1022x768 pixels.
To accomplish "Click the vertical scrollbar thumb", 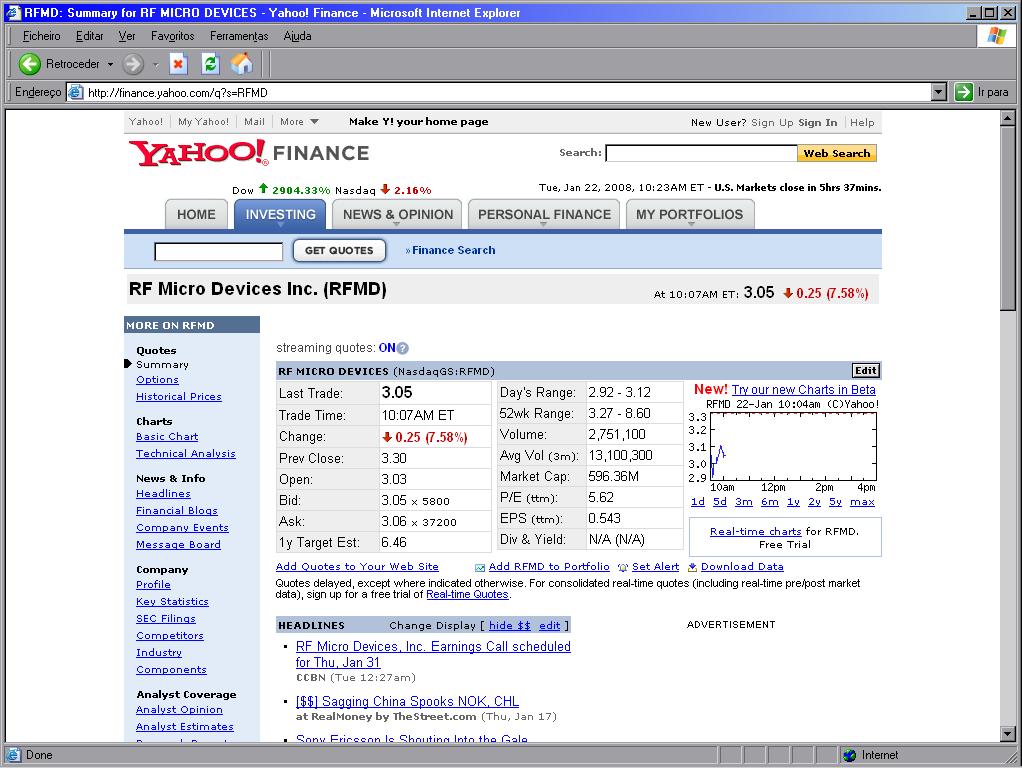I will tap(1008, 218).
